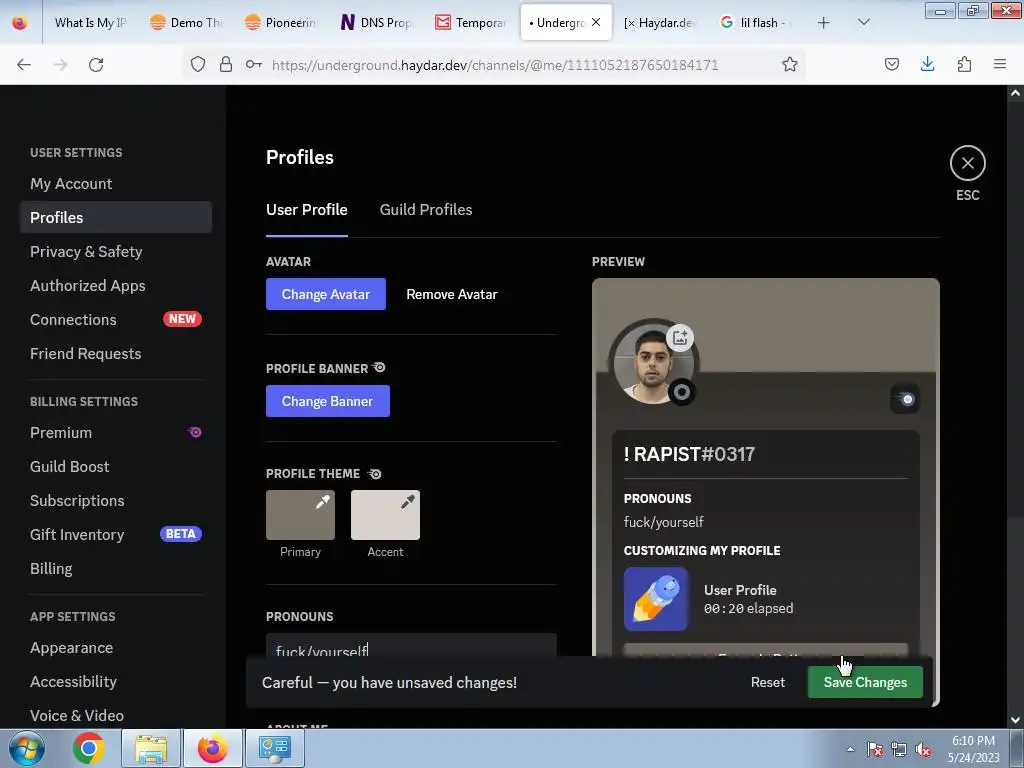Select the User Profile tab
The height and width of the screenshot is (768, 1024).
click(x=306, y=210)
